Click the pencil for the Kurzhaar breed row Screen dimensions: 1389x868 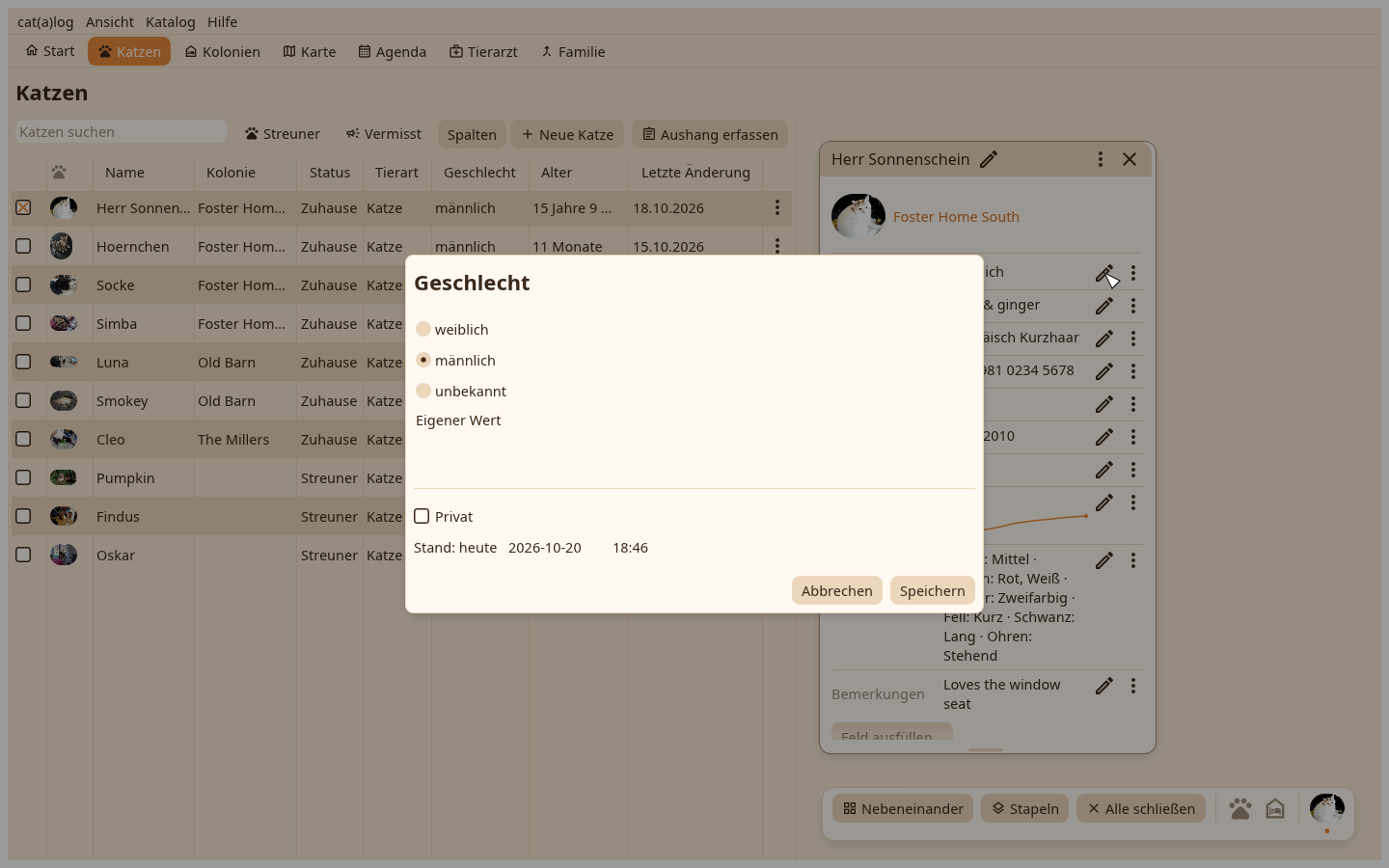point(1104,339)
